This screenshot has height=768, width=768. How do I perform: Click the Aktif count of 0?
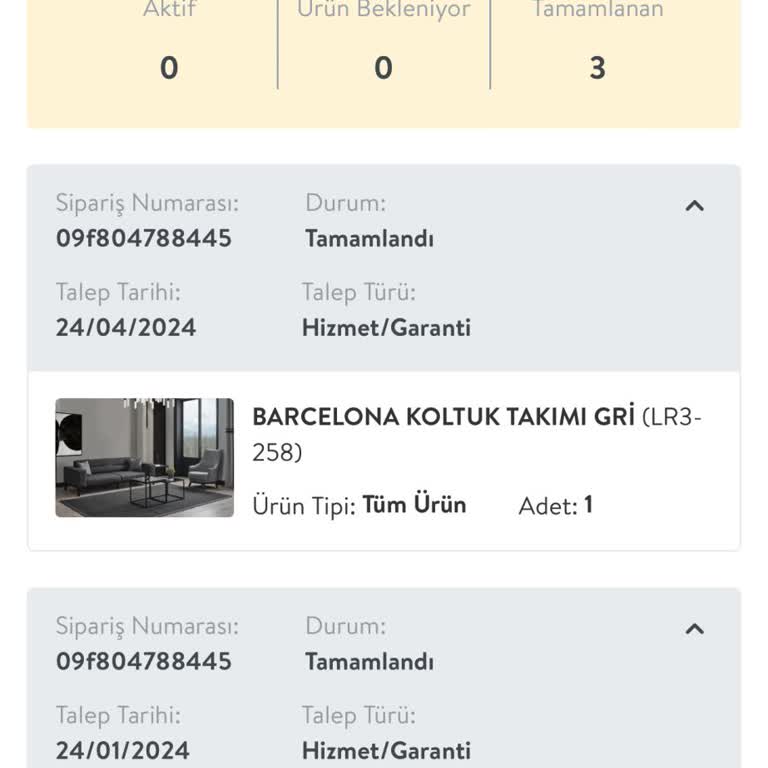(x=169, y=68)
